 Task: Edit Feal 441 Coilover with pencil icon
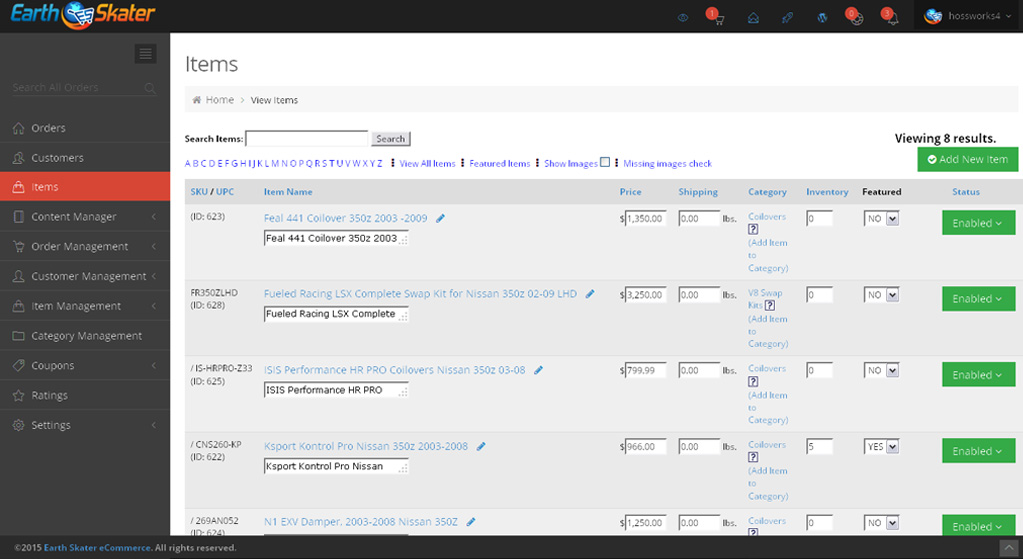(x=440, y=219)
